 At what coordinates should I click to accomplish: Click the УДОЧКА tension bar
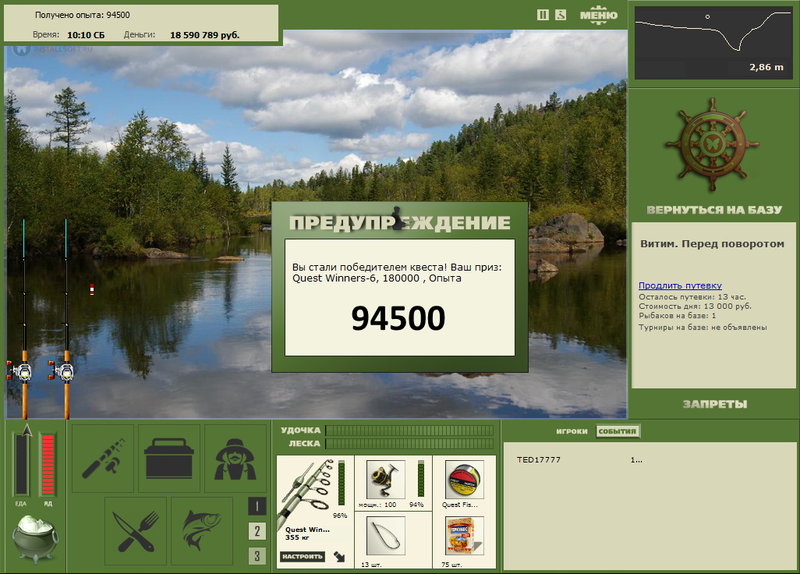click(410, 430)
